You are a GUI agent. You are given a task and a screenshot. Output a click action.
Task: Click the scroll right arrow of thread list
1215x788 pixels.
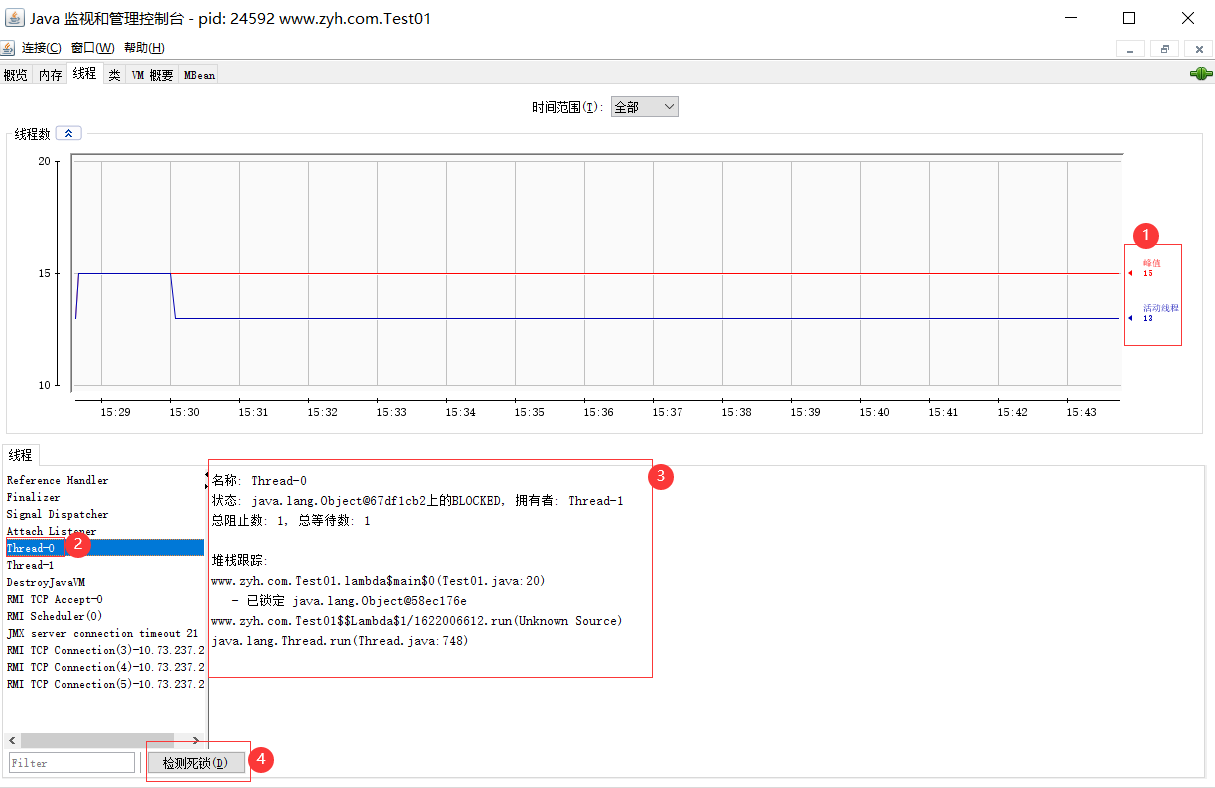click(196, 740)
